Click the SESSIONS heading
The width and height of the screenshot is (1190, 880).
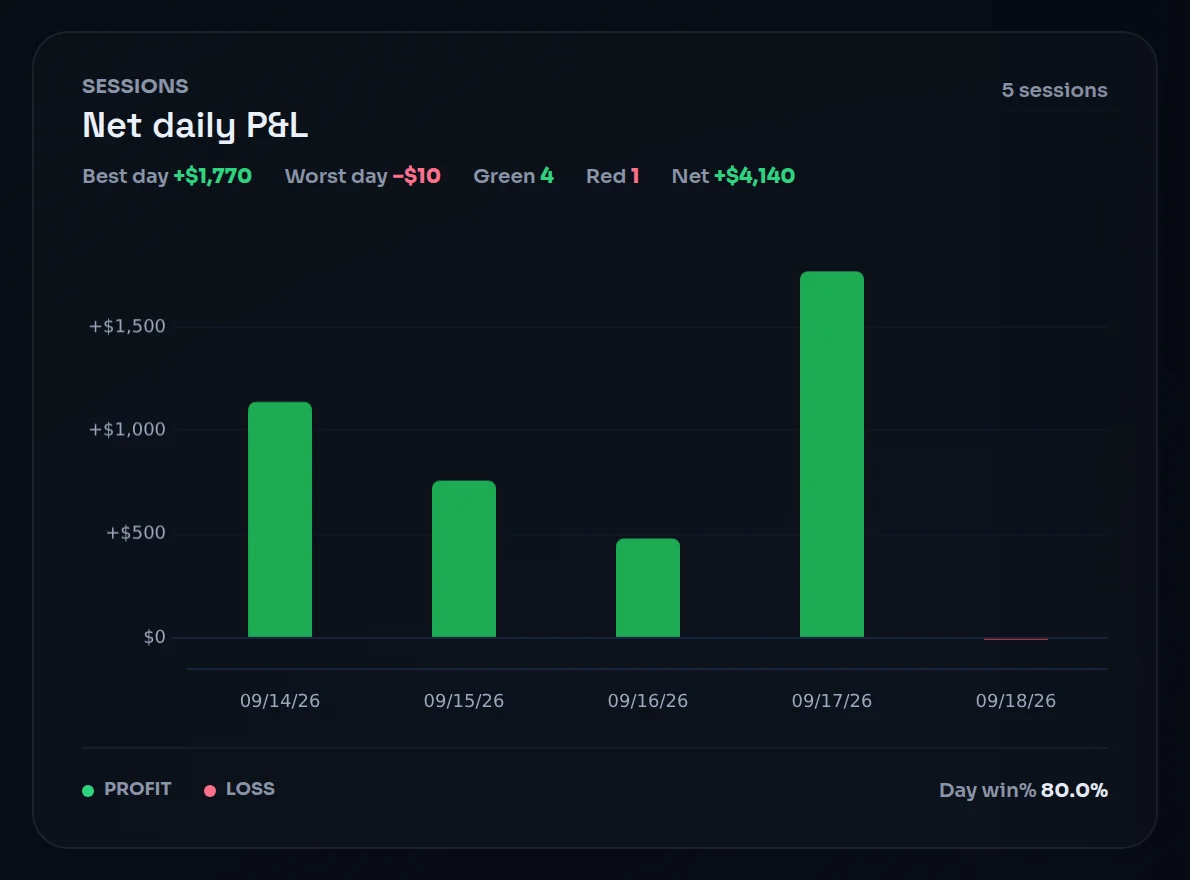click(x=135, y=86)
